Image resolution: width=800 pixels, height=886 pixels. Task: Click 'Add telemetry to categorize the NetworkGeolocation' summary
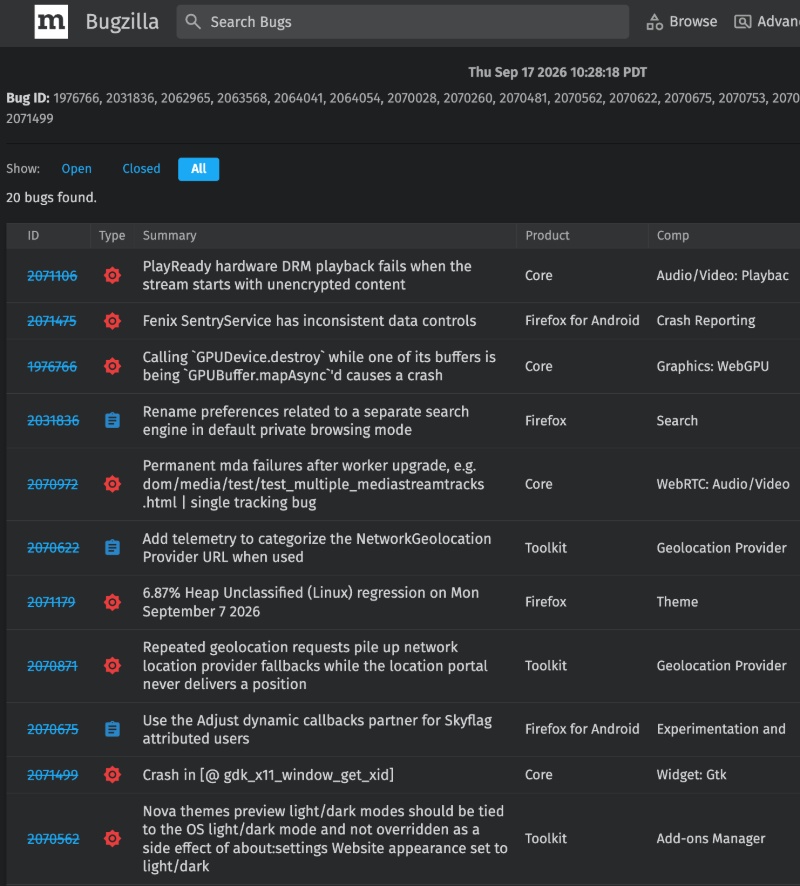[x=317, y=548]
